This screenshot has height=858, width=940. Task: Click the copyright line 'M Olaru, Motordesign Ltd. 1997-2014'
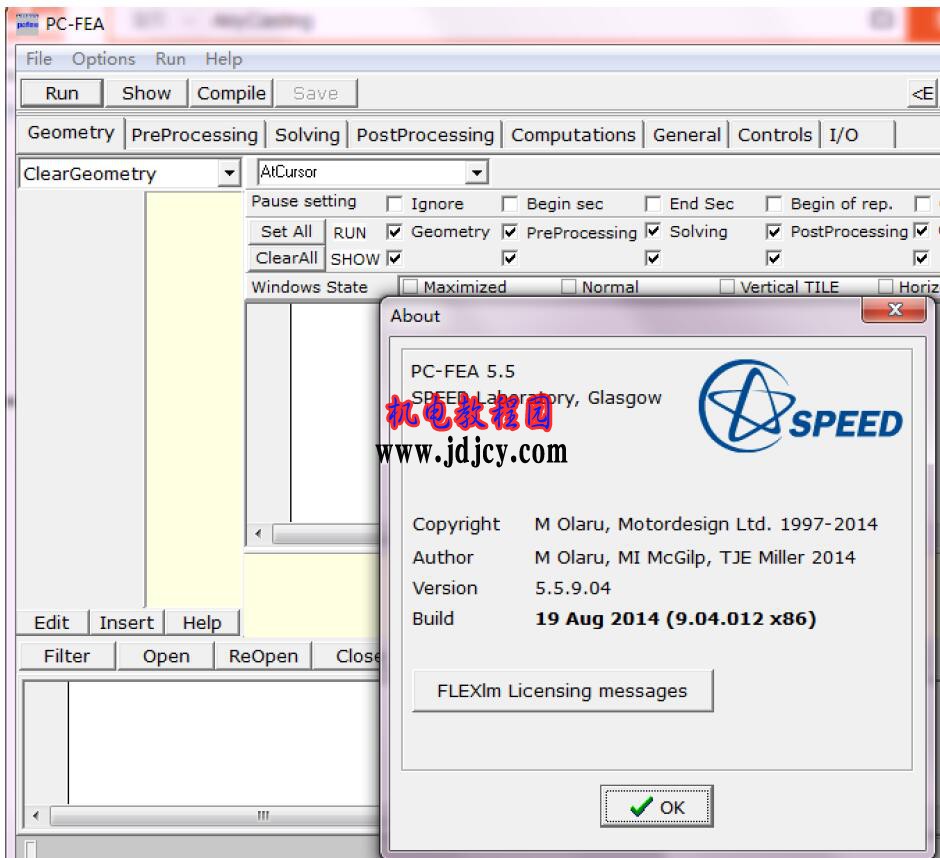point(706,525)
